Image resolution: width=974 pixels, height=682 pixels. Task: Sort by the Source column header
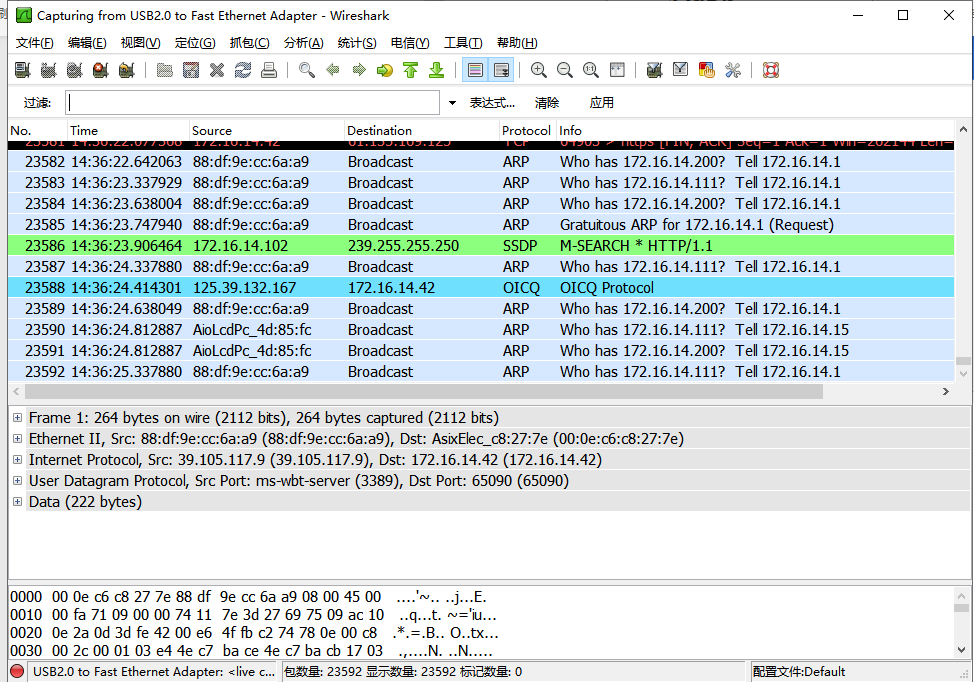coord(266,130)
